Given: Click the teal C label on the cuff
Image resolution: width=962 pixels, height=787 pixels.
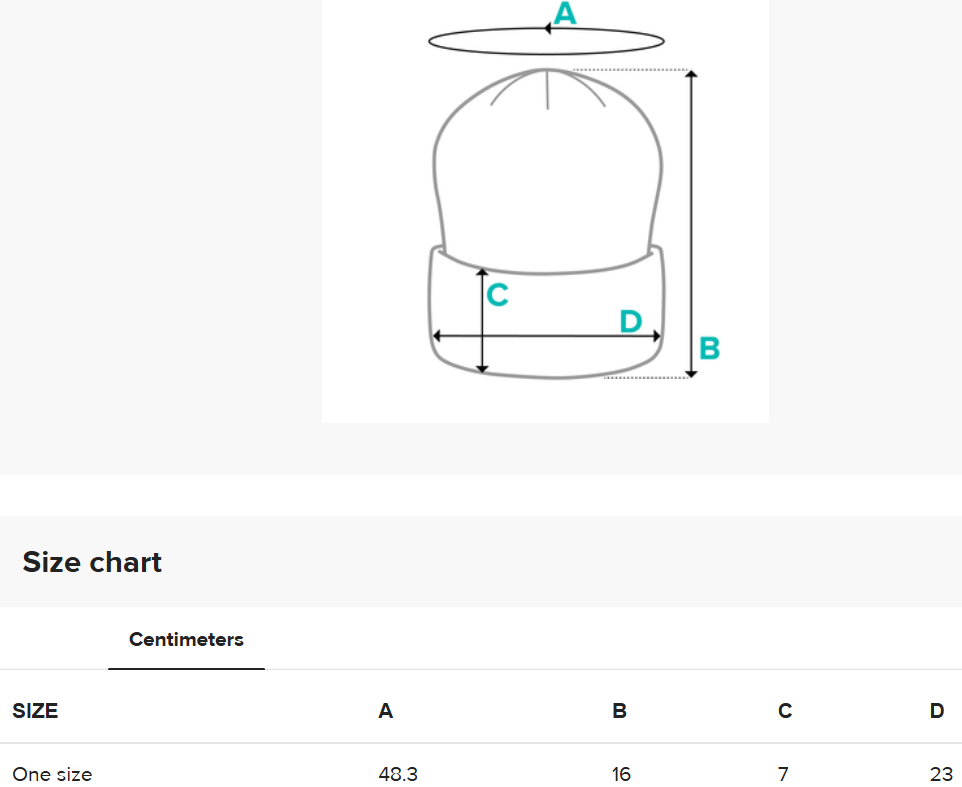Looking at the screenshot, I should [498, 294].
